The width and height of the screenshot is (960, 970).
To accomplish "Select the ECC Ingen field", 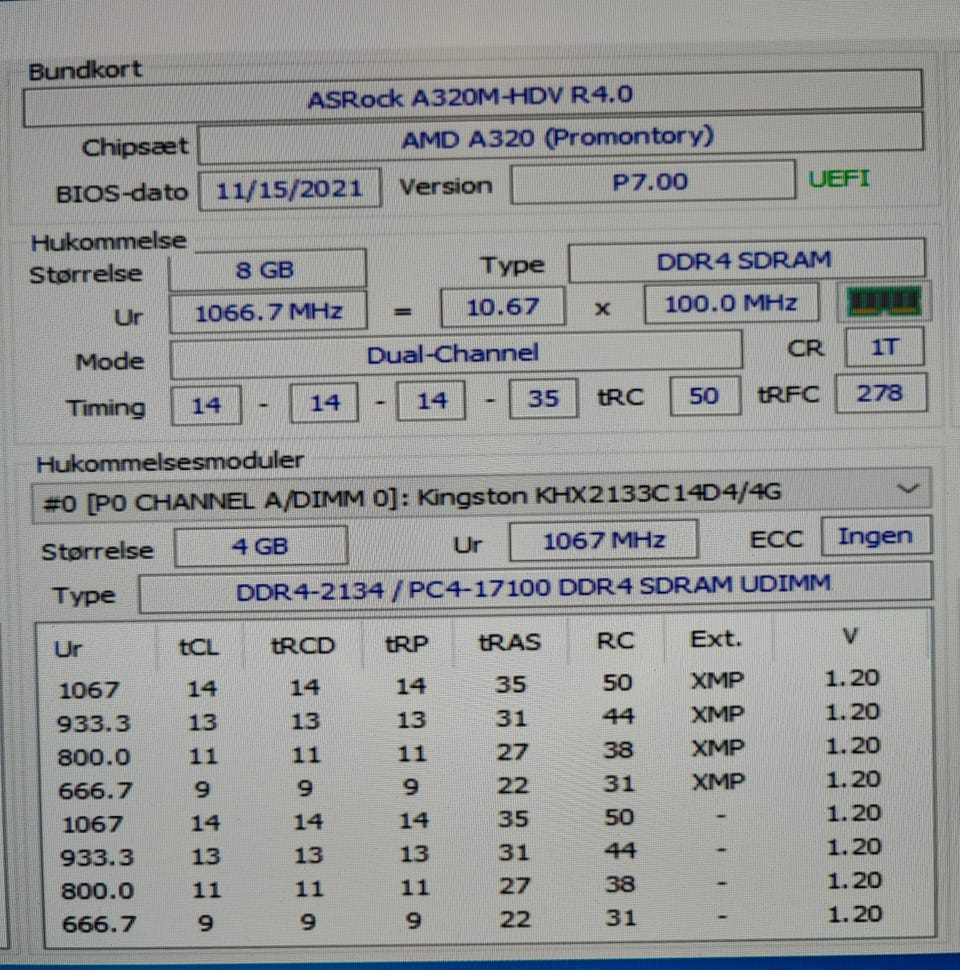I will pyautogui.click(x=876, y=536).
